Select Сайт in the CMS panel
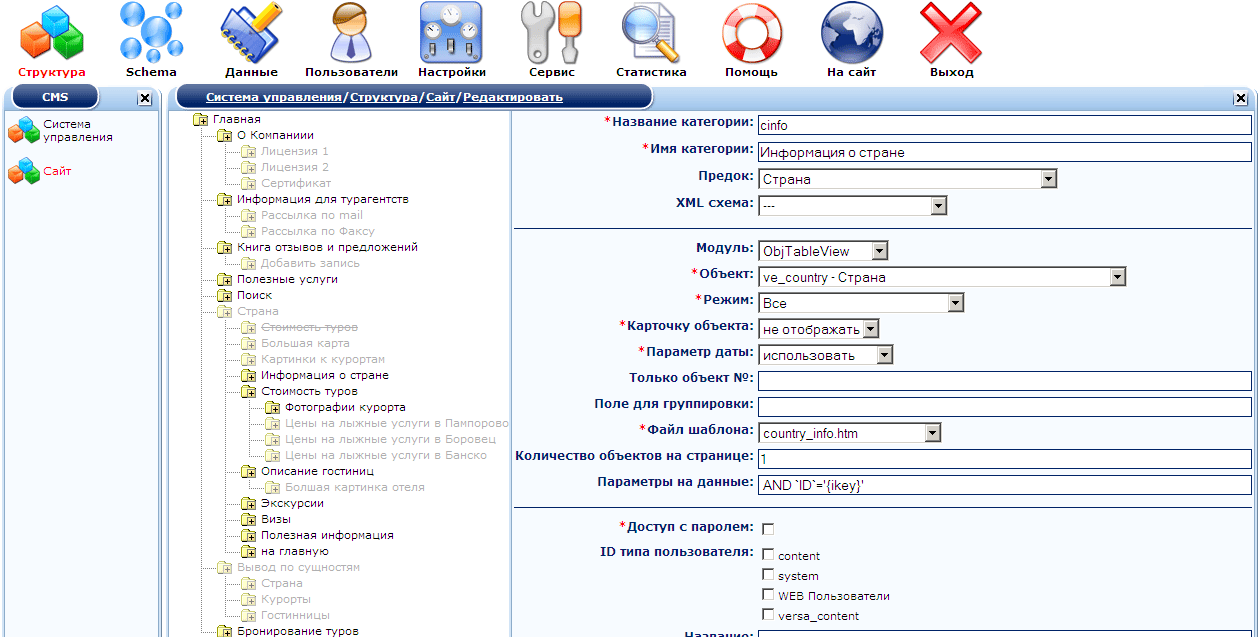This screenshot has width=1260, height=637. pos(57,172)
